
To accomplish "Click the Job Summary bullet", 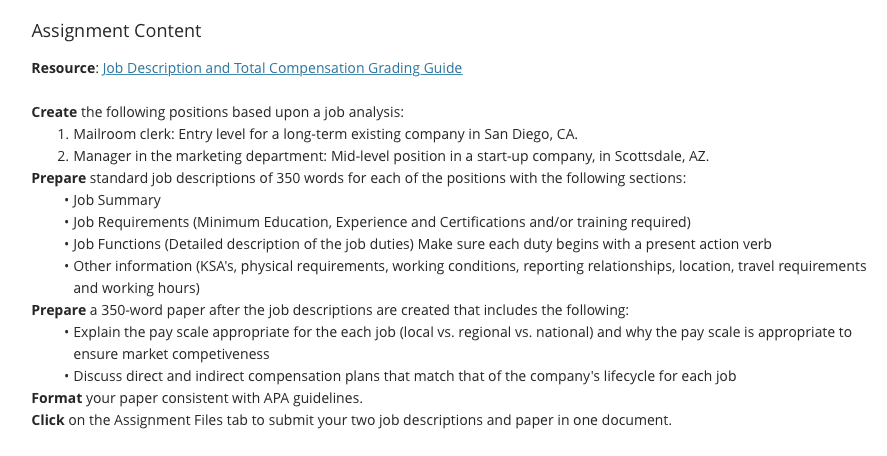I will [x=117, y=200].
